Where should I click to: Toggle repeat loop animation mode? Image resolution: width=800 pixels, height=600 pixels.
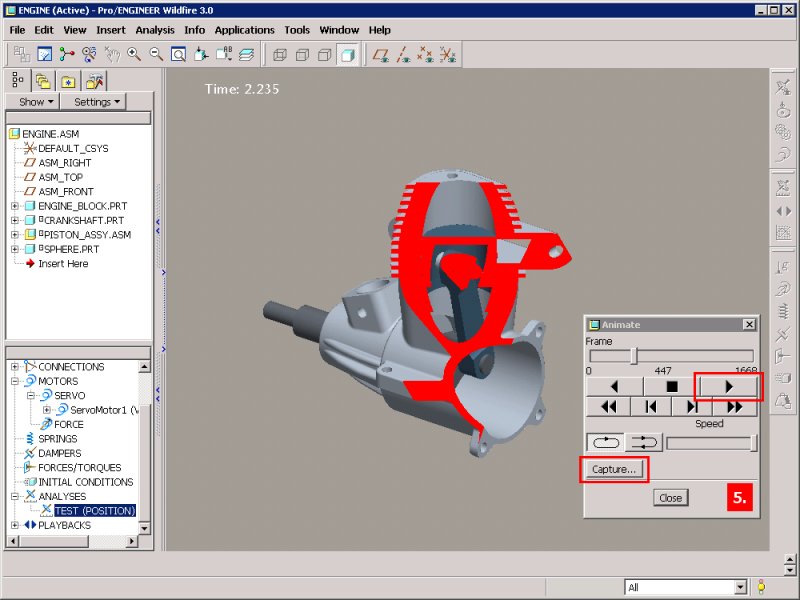[x=606, y=442]
